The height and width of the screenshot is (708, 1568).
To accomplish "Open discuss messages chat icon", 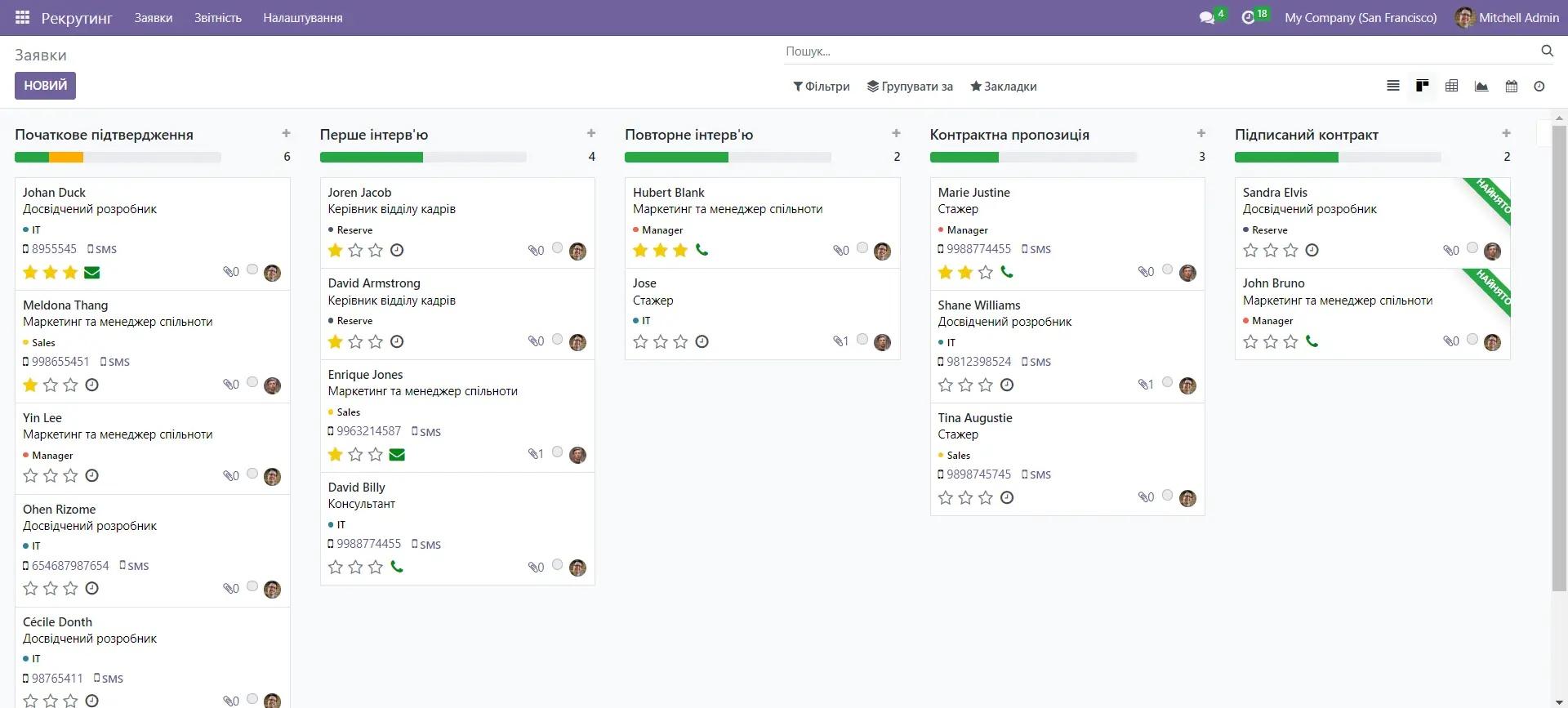I will 1206,17.
